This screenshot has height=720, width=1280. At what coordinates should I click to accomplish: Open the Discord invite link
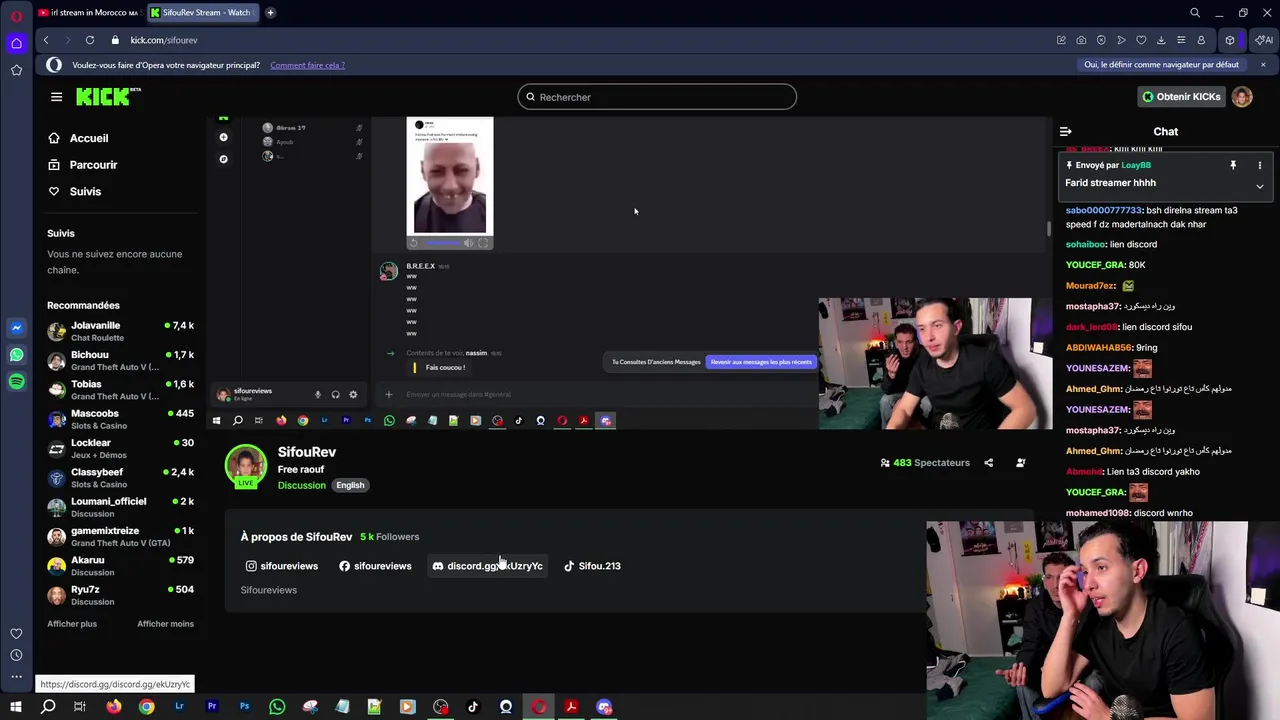coord(488,566)
